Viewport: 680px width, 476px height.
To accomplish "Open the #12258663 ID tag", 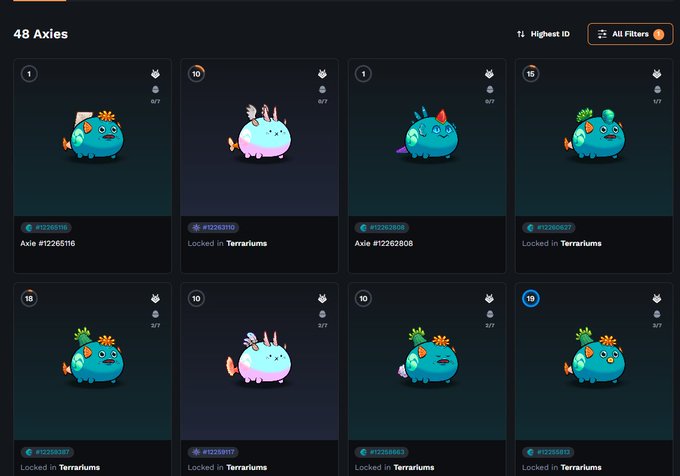I will [382, 452].
